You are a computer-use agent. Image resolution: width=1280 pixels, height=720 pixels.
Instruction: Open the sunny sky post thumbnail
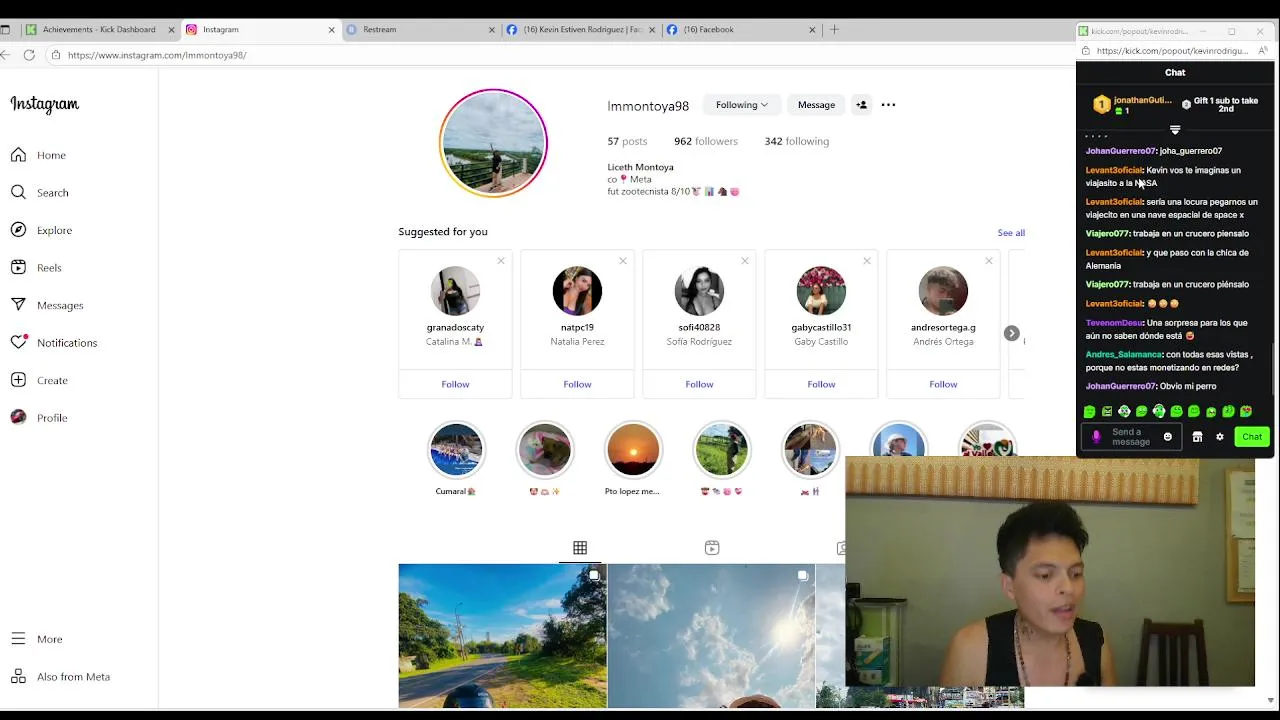[x=711, y=636]
